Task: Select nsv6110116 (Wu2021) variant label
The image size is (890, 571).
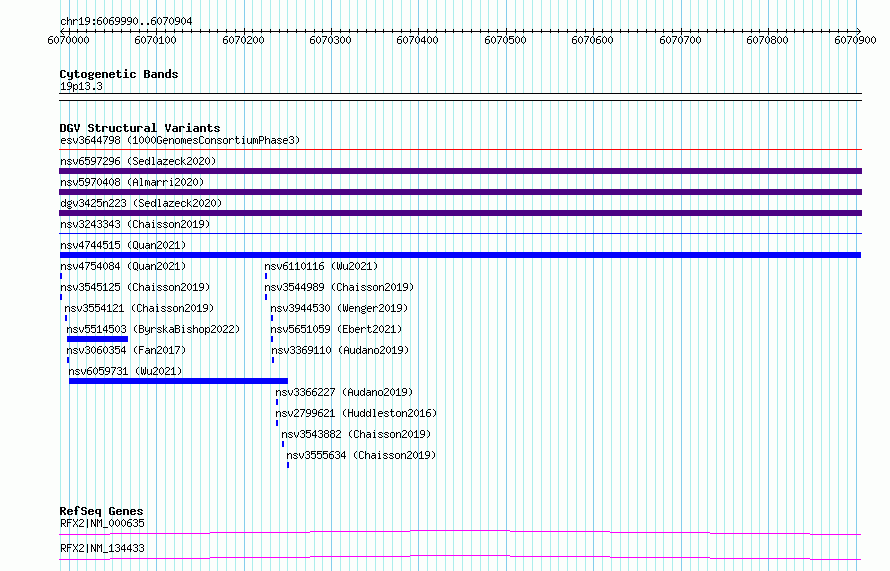Action: coord(321,266)
